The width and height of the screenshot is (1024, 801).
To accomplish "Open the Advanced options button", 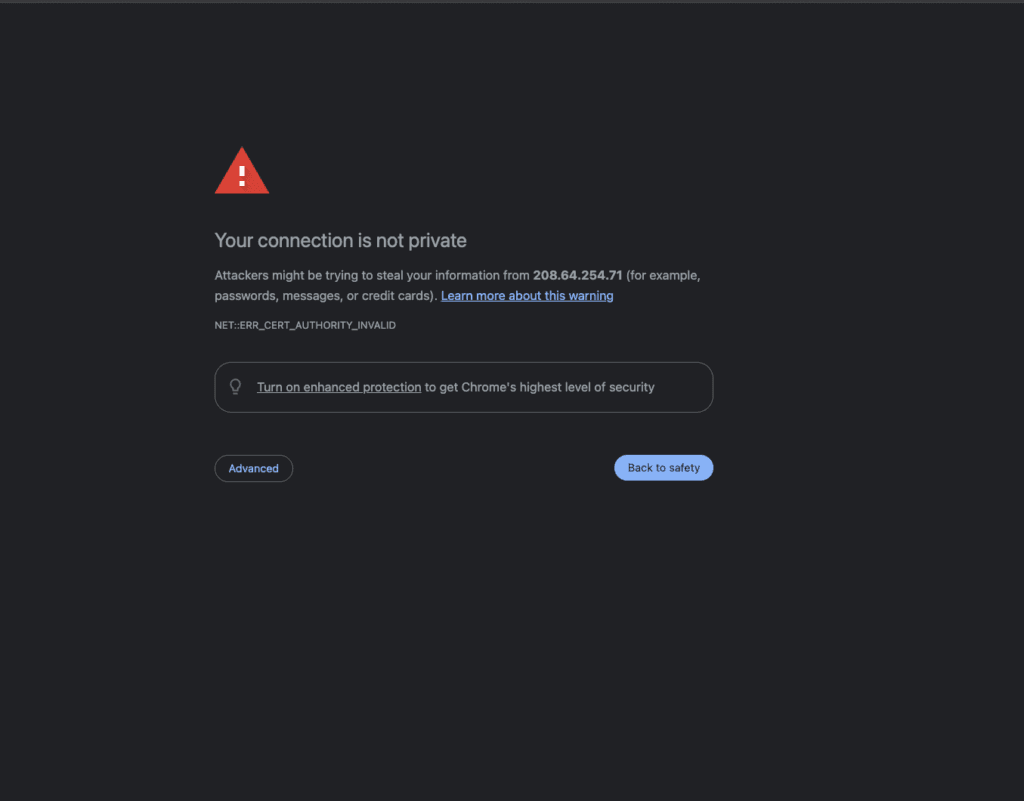I will click(253, 468).
